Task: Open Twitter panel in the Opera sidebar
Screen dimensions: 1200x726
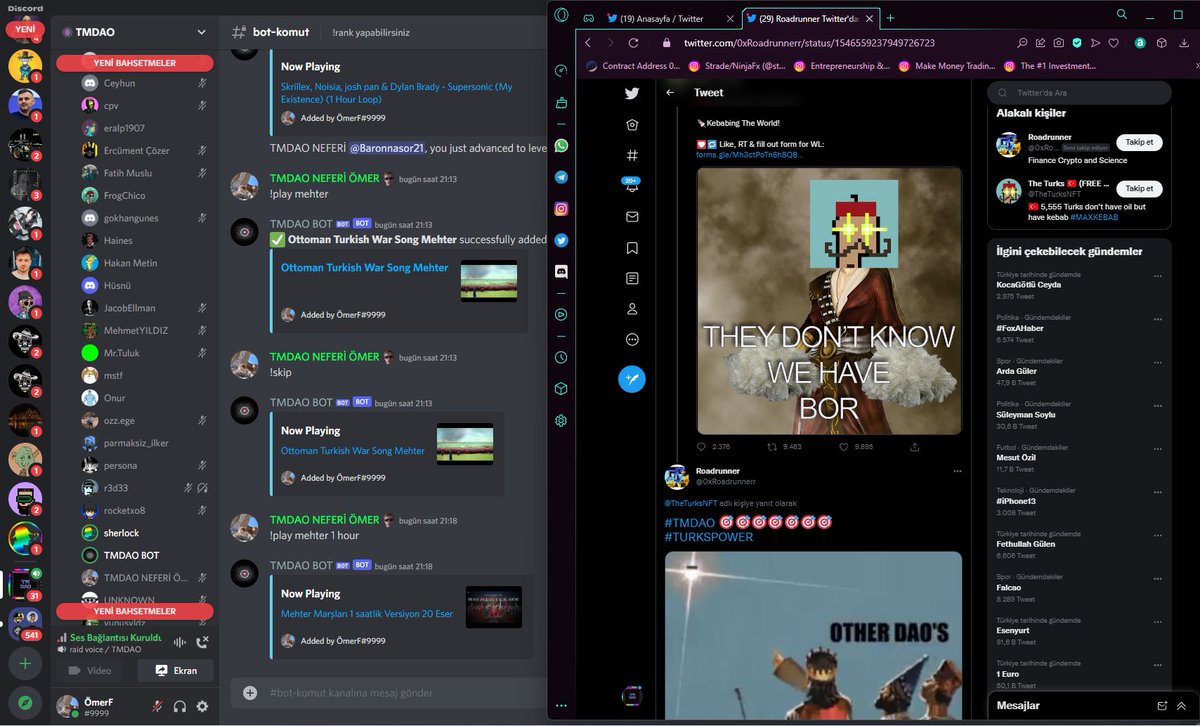Action: coord(561,240)
